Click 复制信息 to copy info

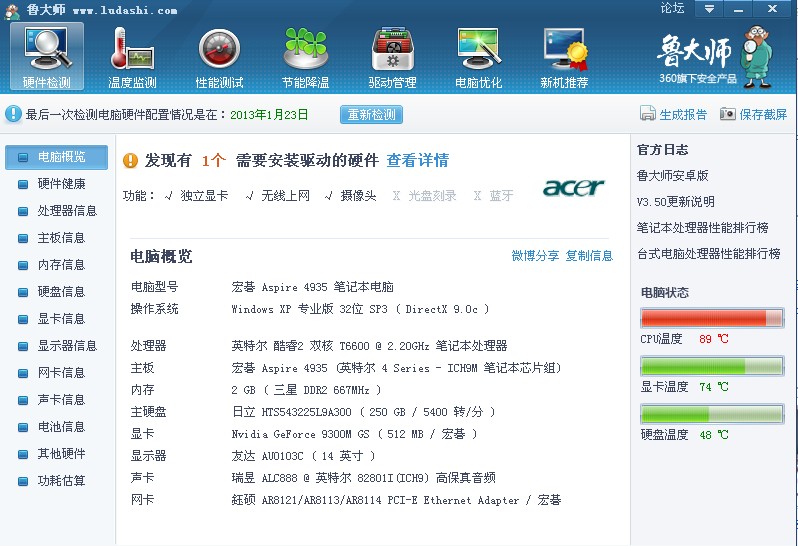tap(589, 255)
